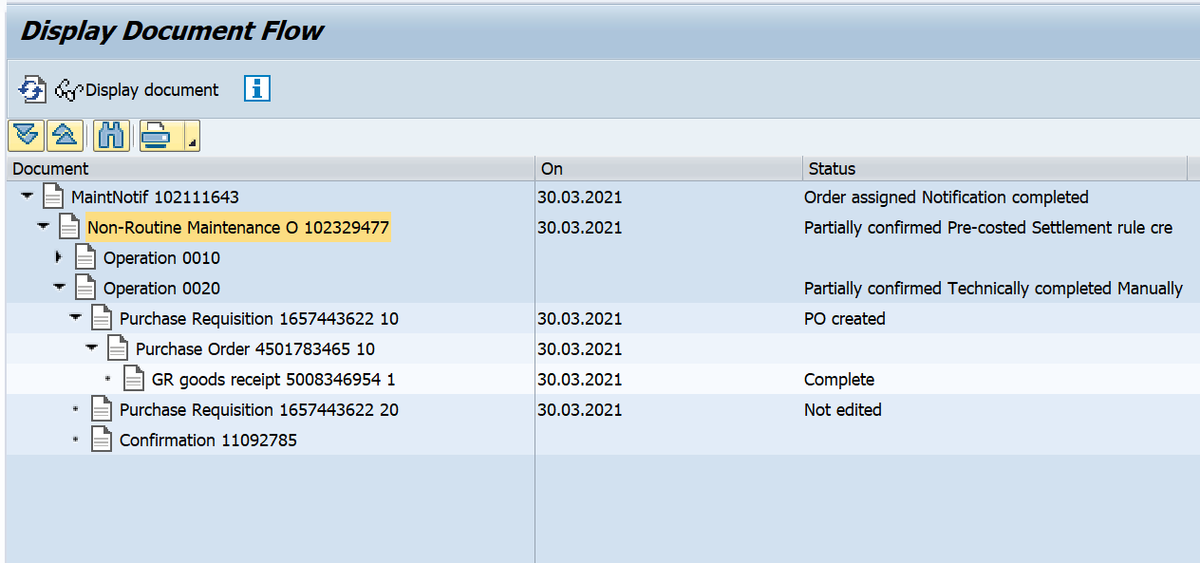Click document icon beside Operation 0020
This screenshot has width=1200, height=563.
(x=87, y=288)
